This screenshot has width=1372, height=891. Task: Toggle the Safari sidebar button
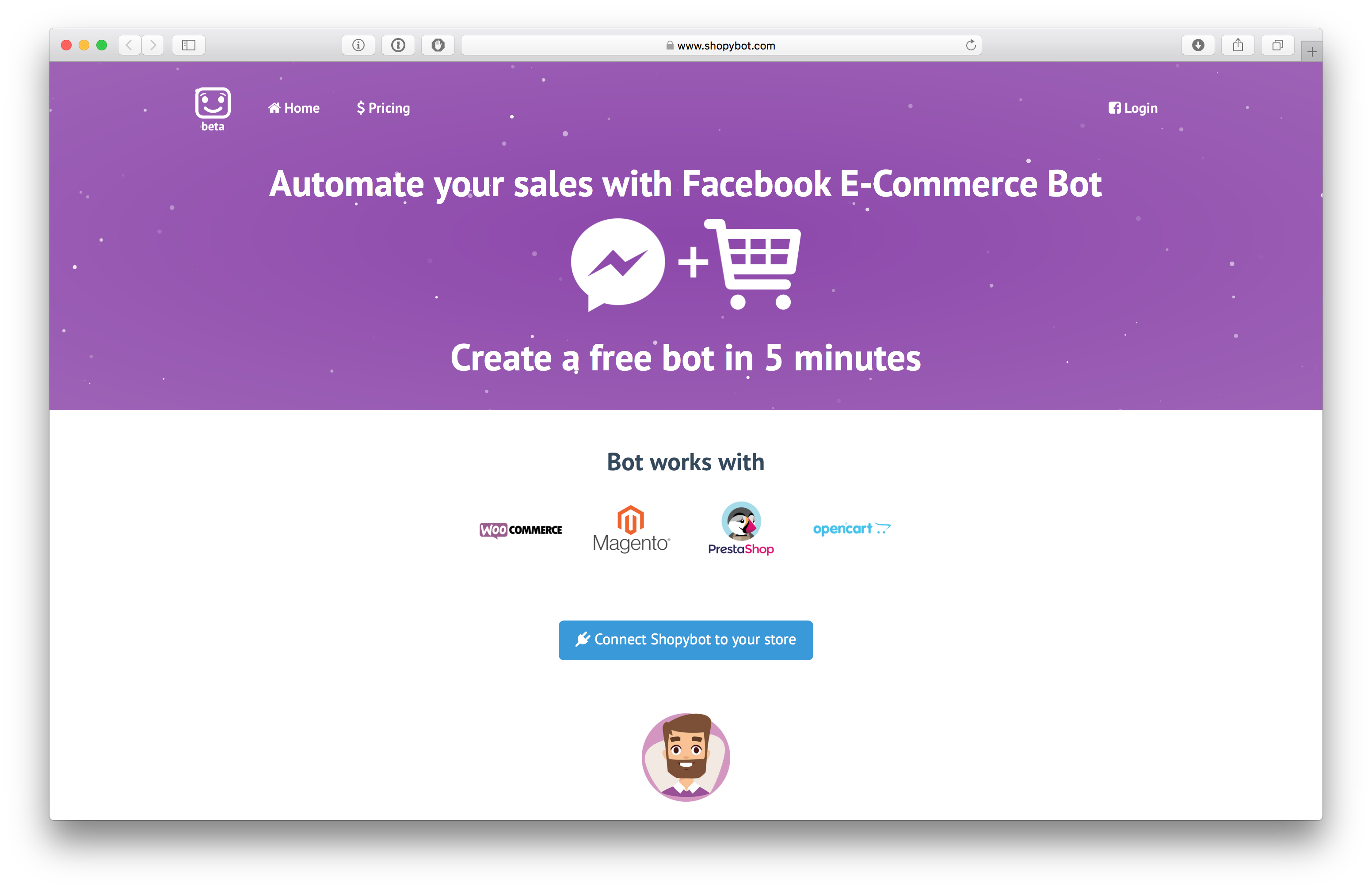click(188, 45)
